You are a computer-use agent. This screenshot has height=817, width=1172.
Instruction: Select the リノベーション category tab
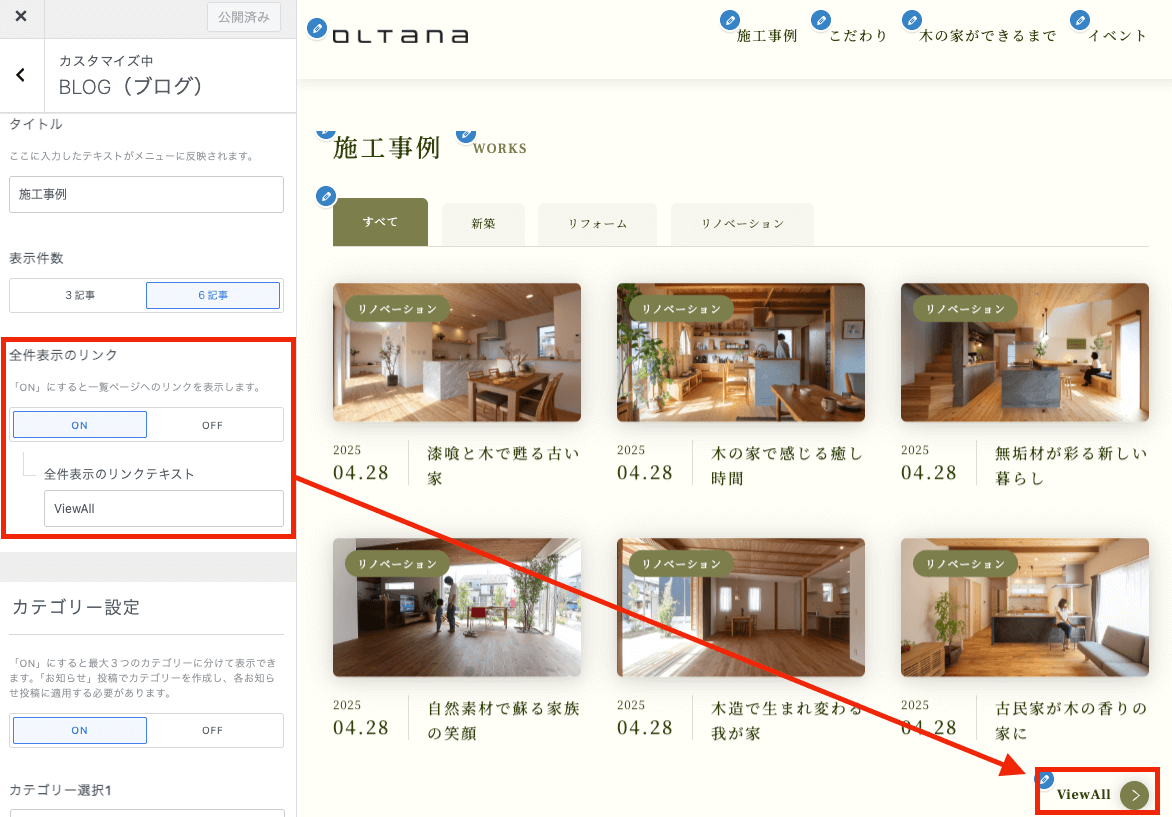pyautogui.click(x=742, y=224)
